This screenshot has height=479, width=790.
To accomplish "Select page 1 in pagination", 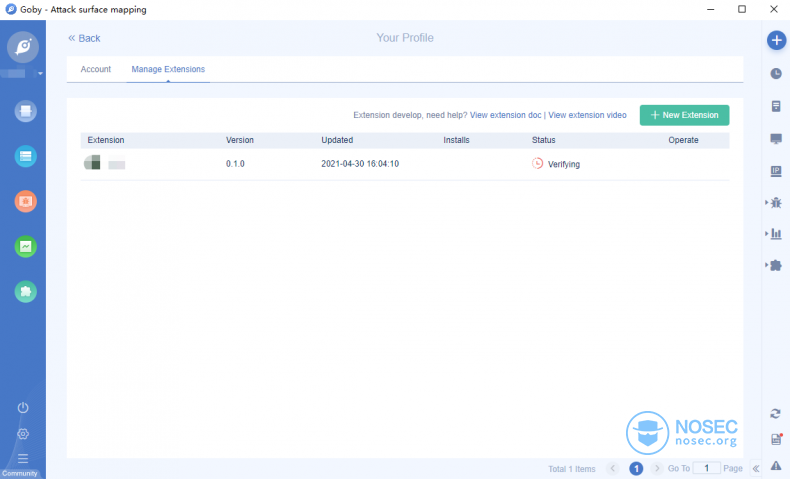I will point(636,468).
